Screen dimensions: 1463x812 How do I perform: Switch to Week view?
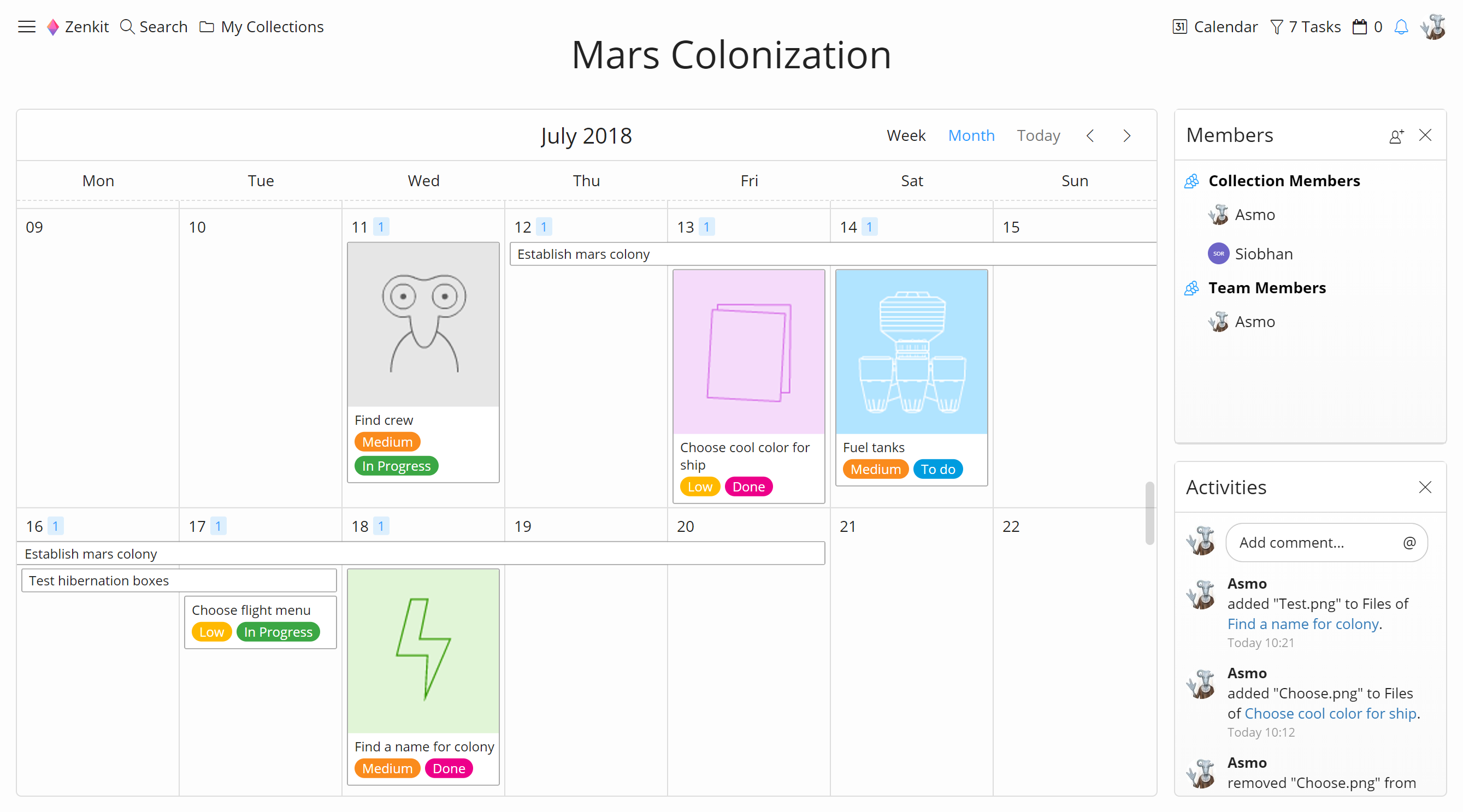click(x=906, y=135)
